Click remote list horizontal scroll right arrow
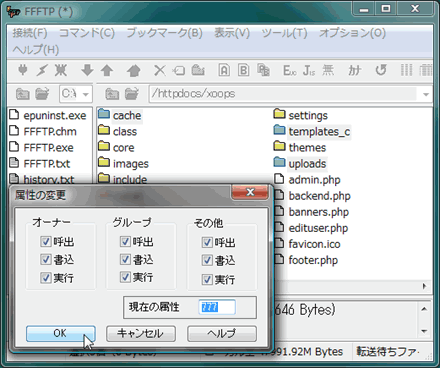The width and height of the screenshot is (441, 369). (424, 286)
